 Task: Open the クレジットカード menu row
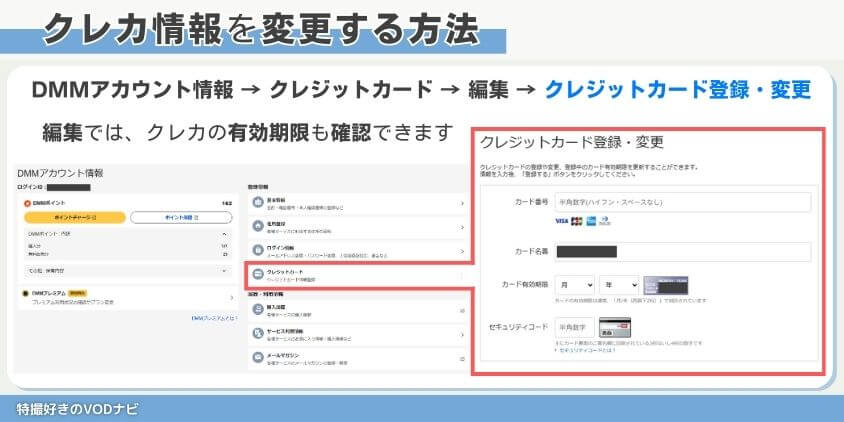click(358, 275)
